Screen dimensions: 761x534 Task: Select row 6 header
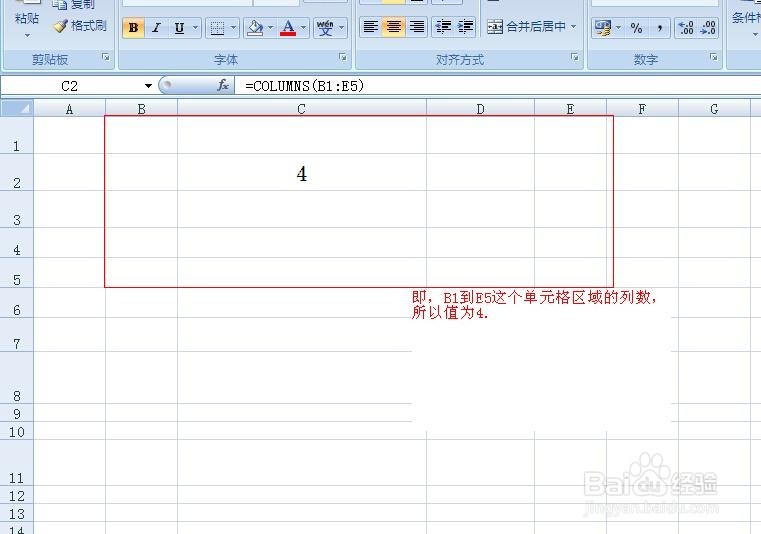pyautogui.click(x=17, y=303)
